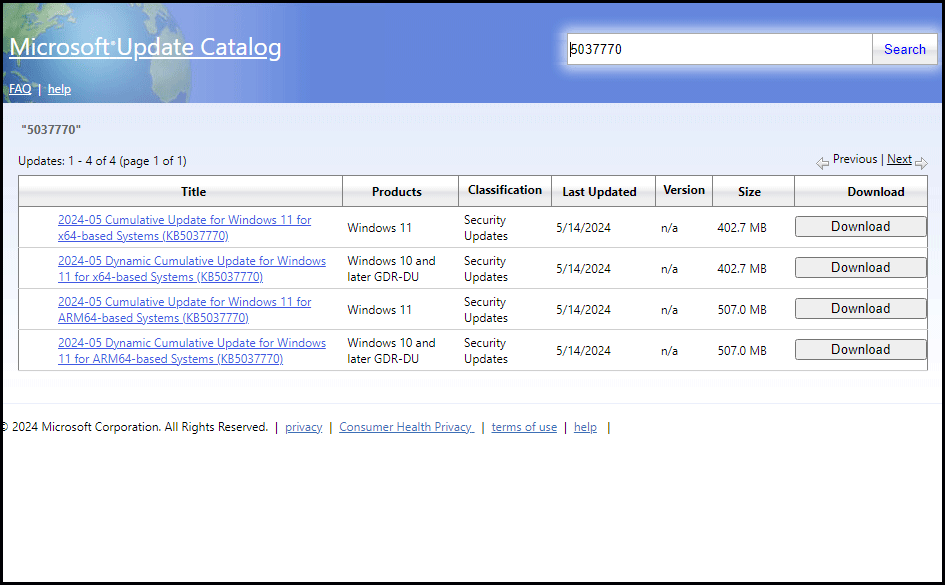
Task: Click 'Security Updates' in first row
Action: tap(486, 228)
